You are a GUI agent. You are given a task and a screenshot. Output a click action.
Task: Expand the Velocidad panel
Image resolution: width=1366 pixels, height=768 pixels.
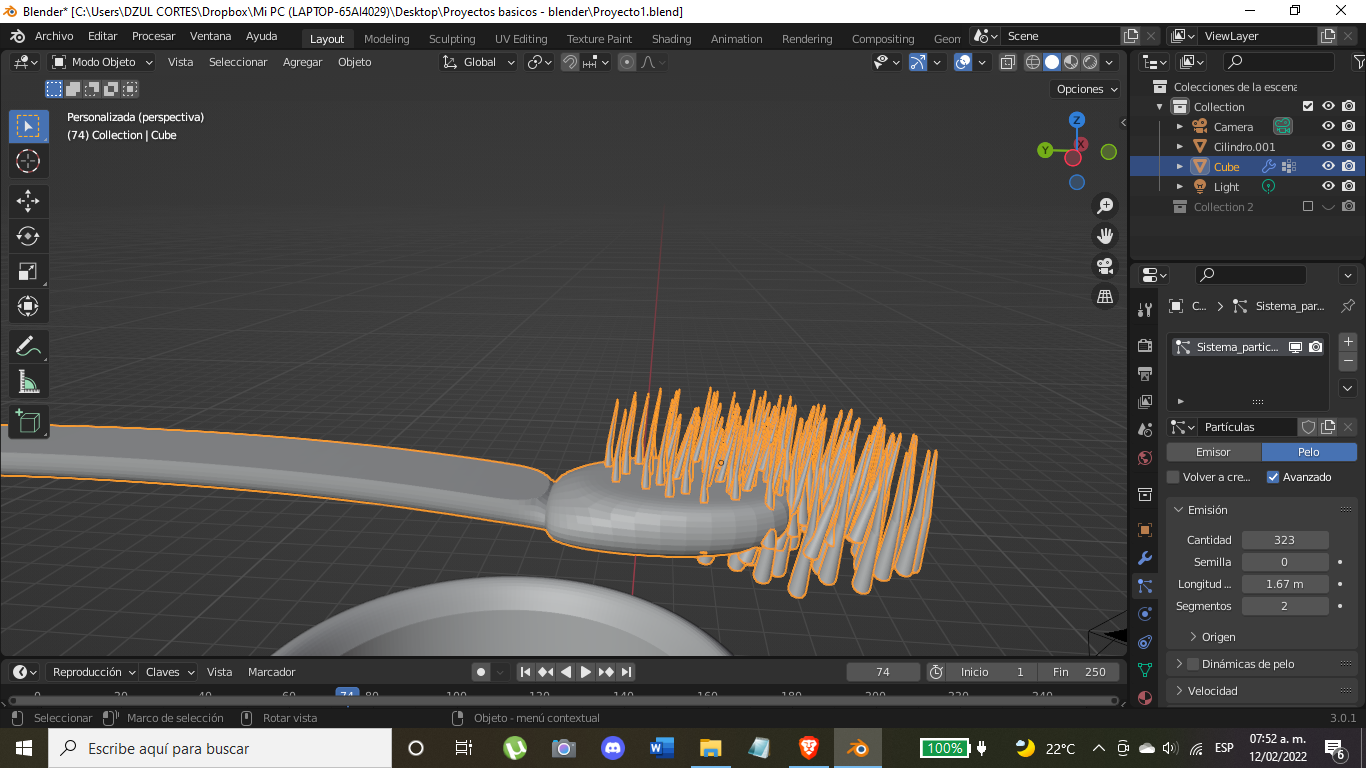click(1213, 691)
